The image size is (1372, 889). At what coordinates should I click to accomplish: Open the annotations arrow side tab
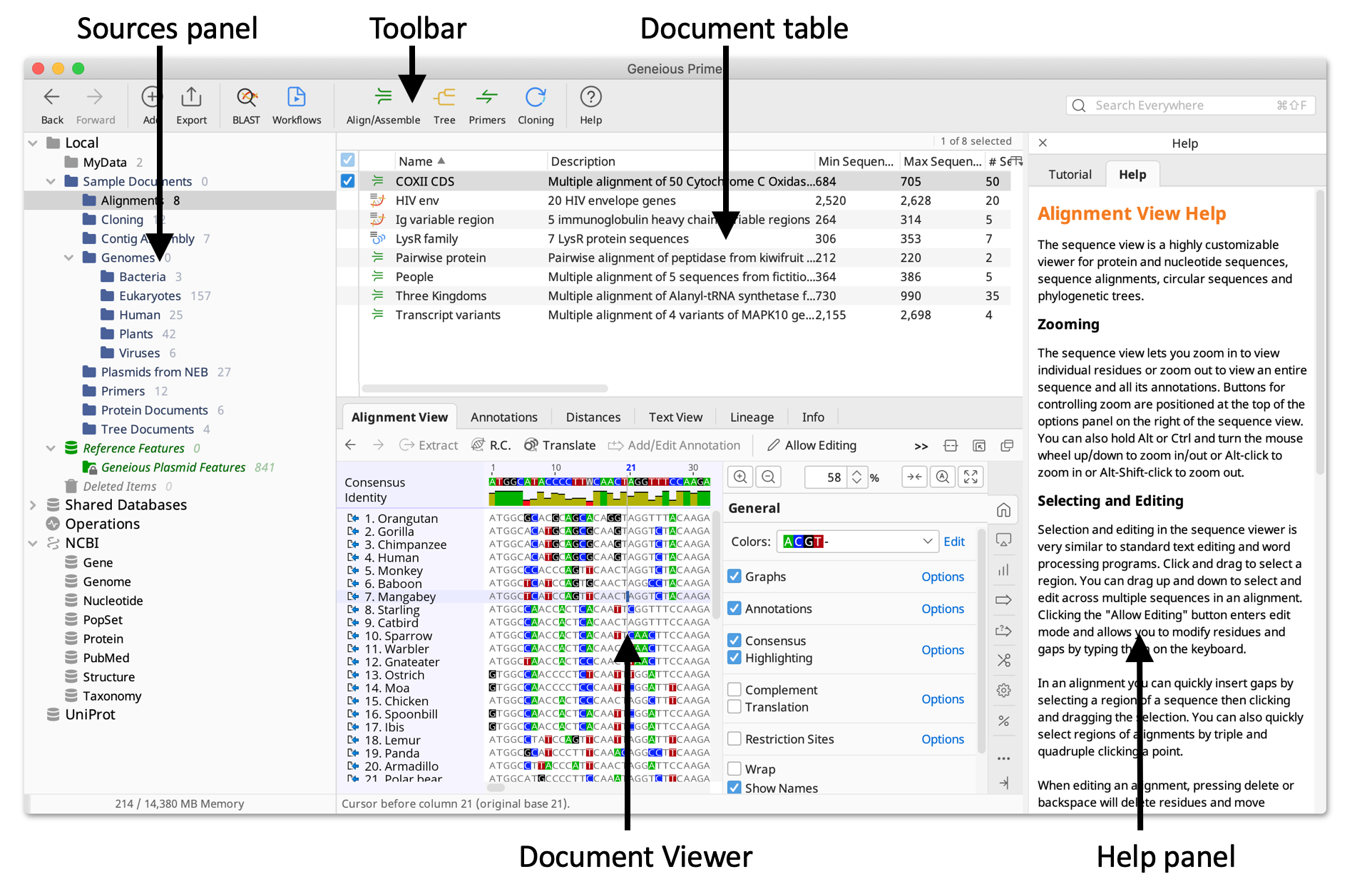1003,600
